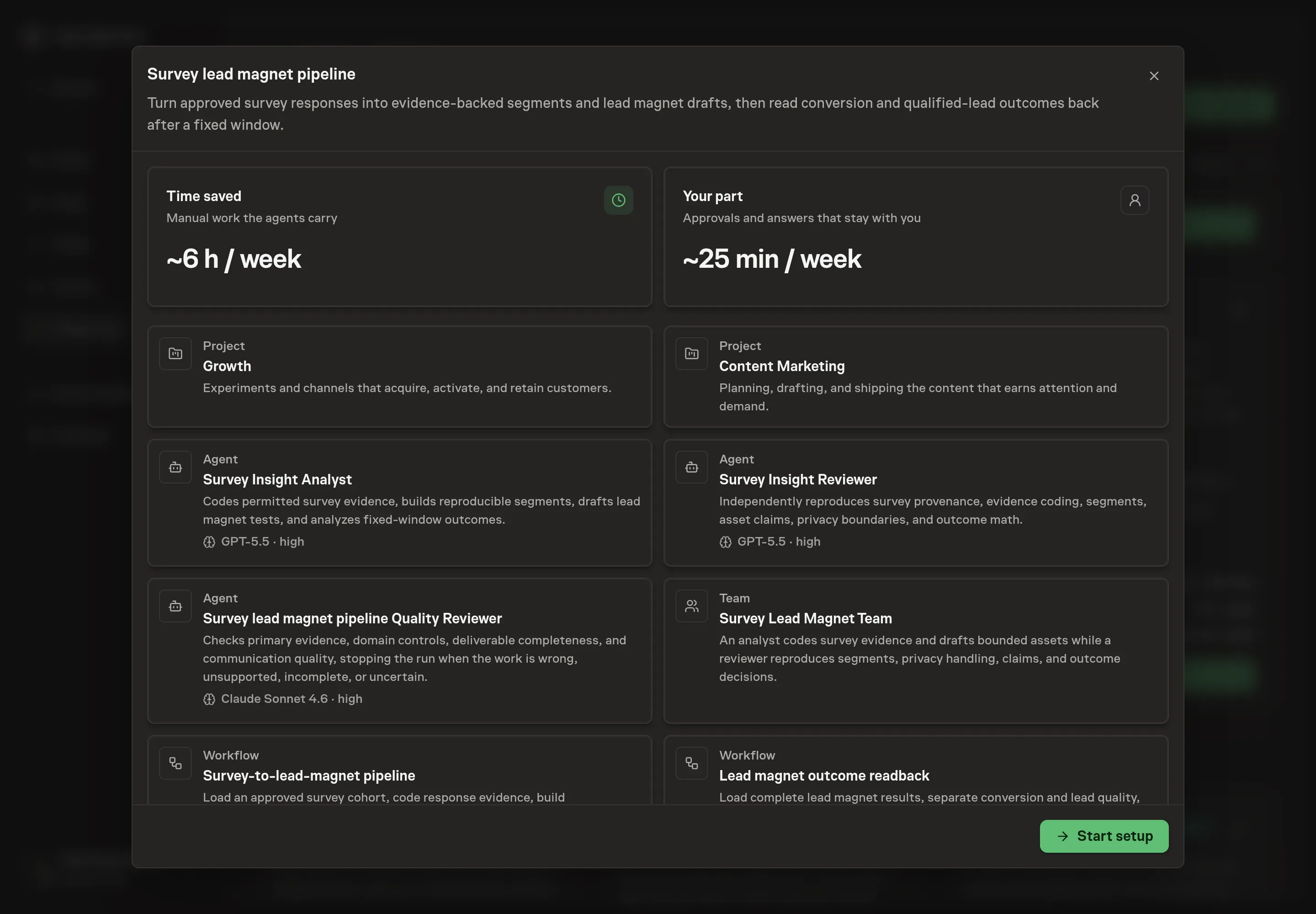Click the robot icon beside Survey Insight Reviewer
This screenshot has height=914, width=1316.
(x=692, y=468)
